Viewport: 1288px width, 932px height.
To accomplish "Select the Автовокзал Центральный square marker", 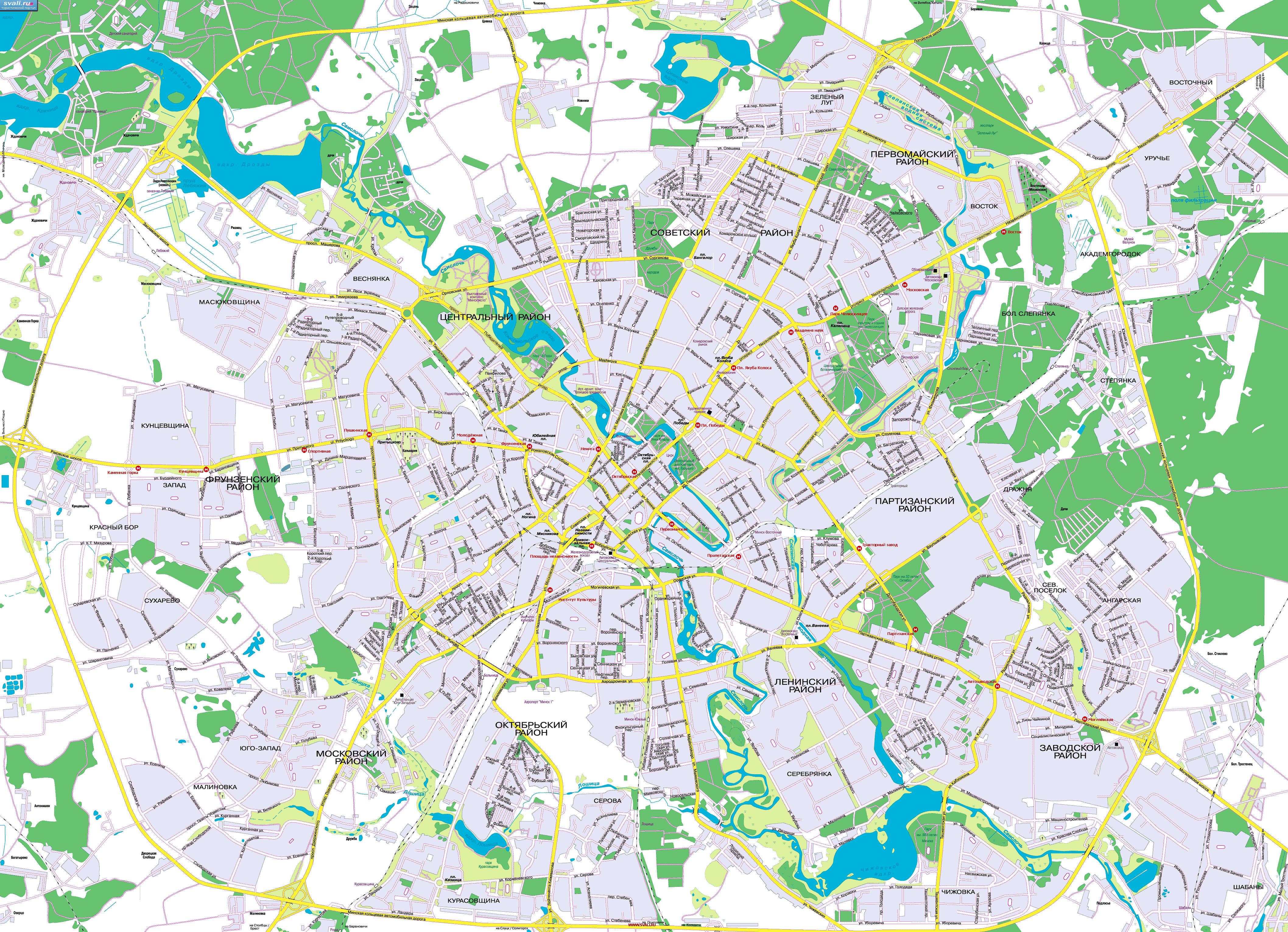I will coord(611,552).
